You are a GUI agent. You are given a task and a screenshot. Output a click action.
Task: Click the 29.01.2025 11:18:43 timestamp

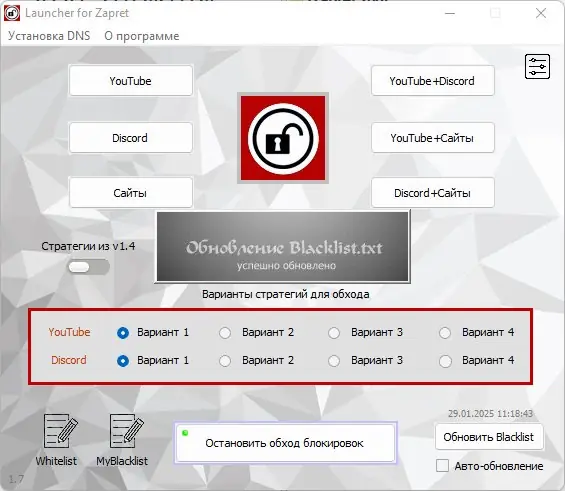pos(490,413)
